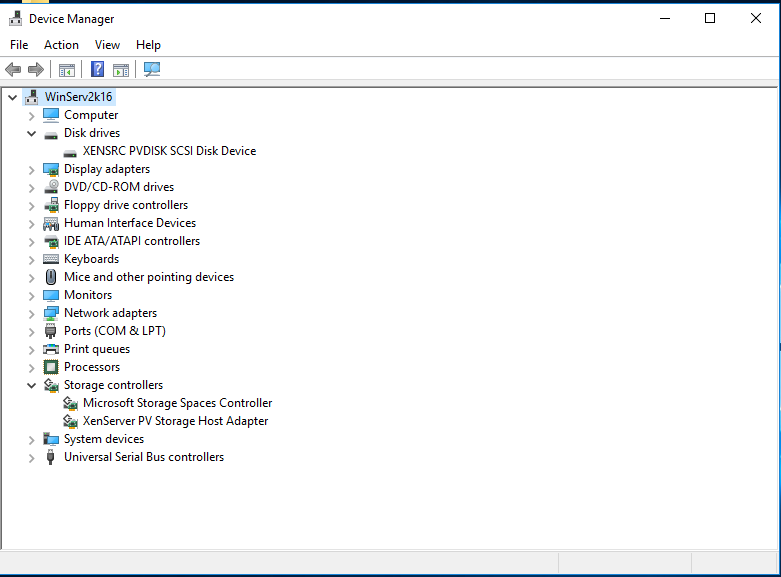Expand the Processors category
781x577 pixels.
tap(31, 368)
